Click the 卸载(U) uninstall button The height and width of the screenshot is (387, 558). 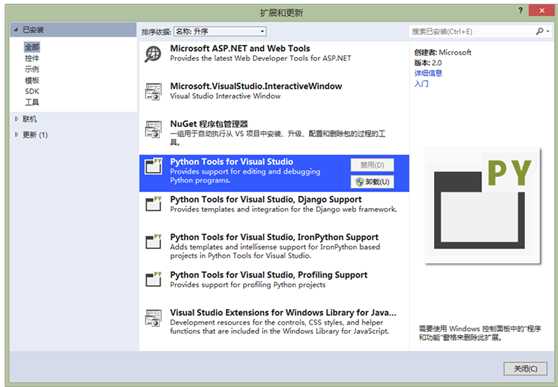pos(372,182)
